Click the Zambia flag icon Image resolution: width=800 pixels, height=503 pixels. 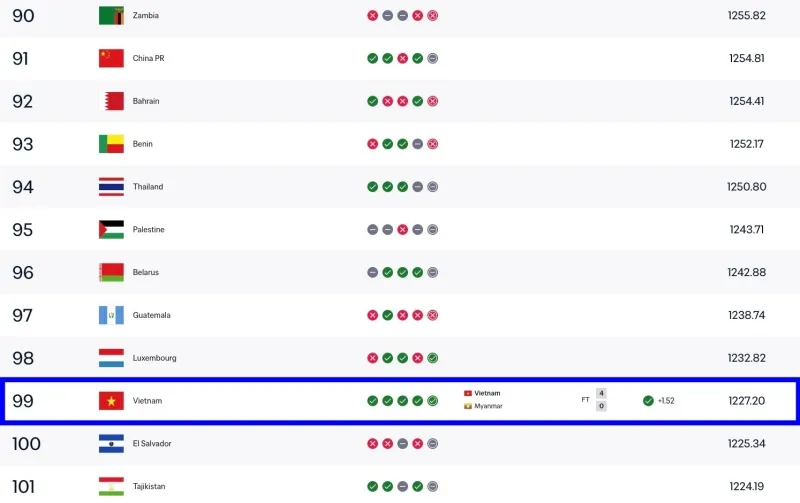[111, 15]
